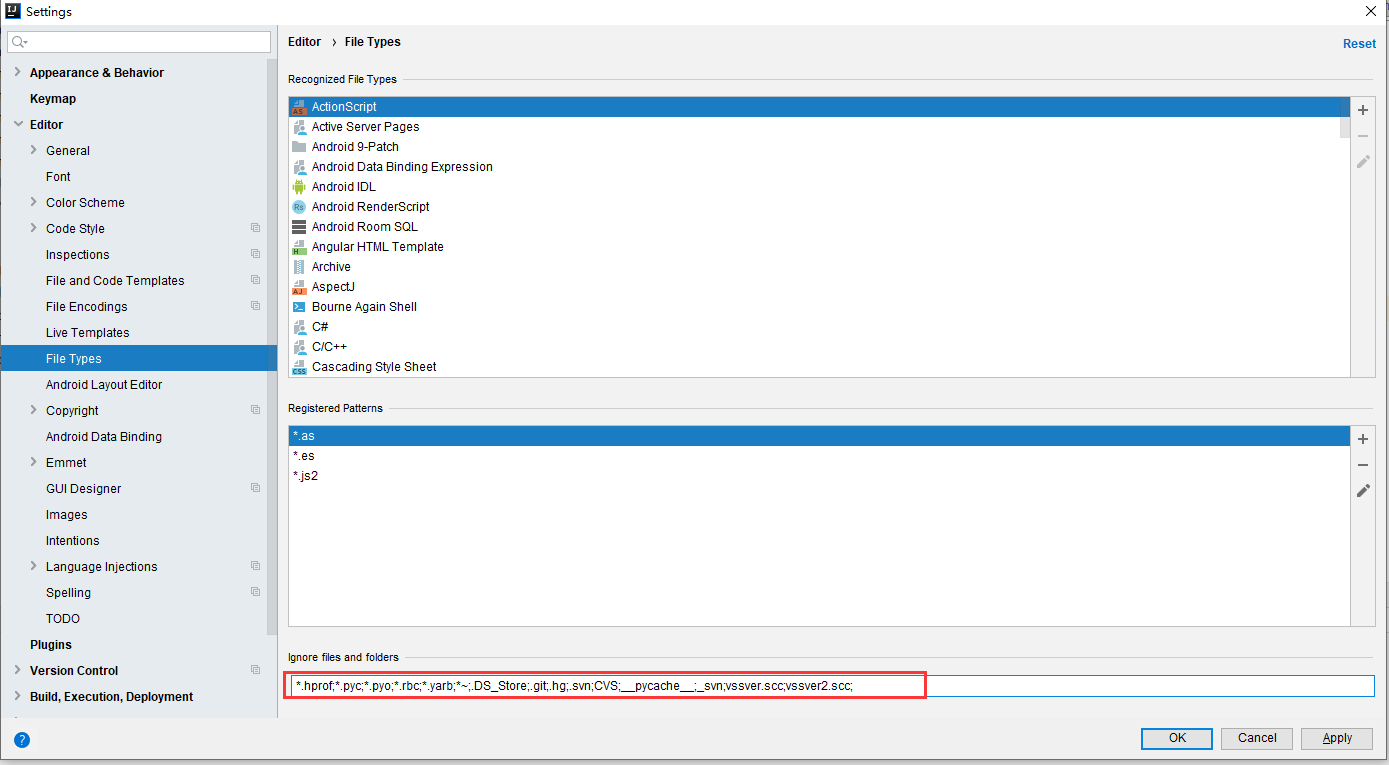
Task: Add a new recognized file type
Action: [1363, 110]
